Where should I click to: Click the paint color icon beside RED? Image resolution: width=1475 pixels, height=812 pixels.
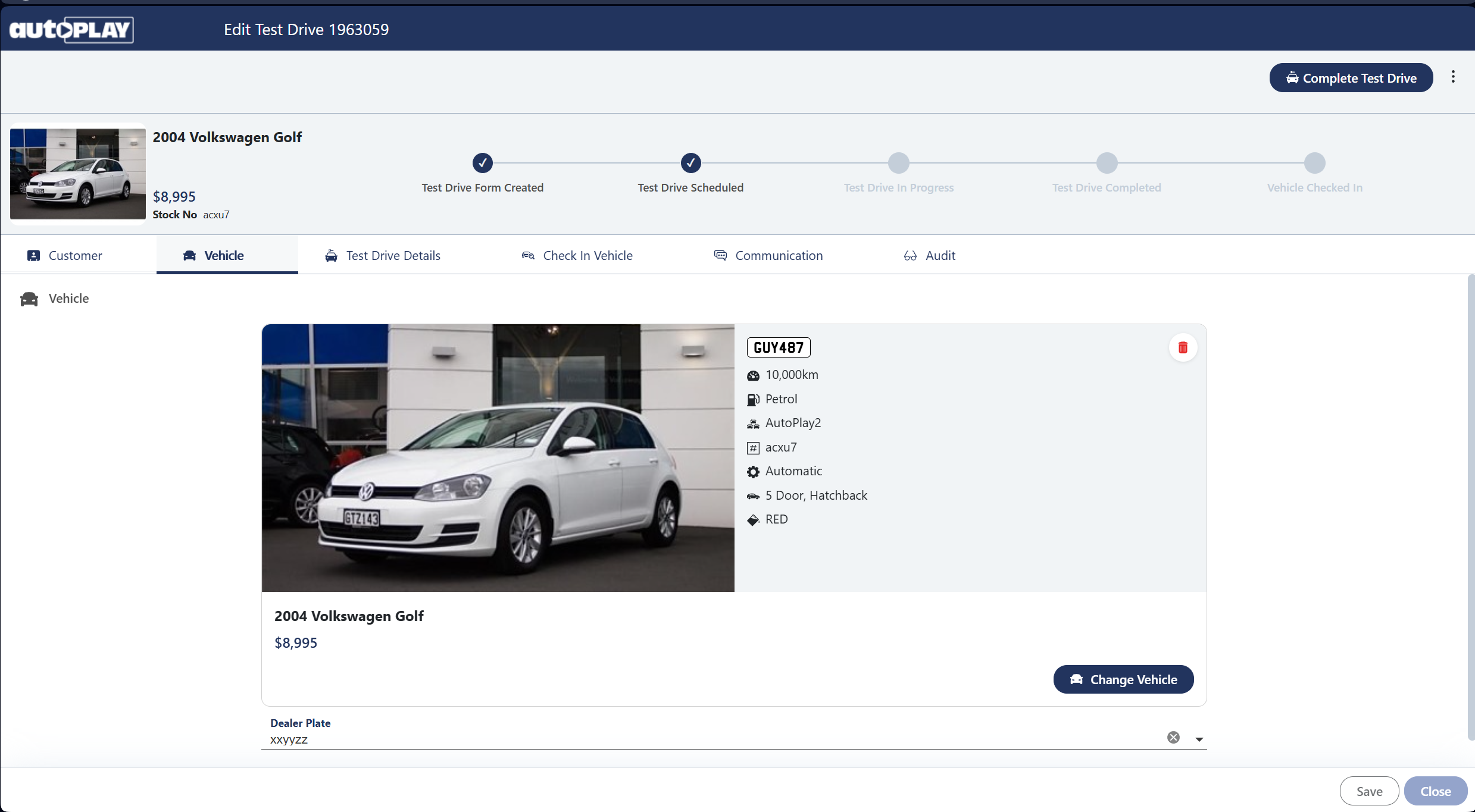click(753, 520)
